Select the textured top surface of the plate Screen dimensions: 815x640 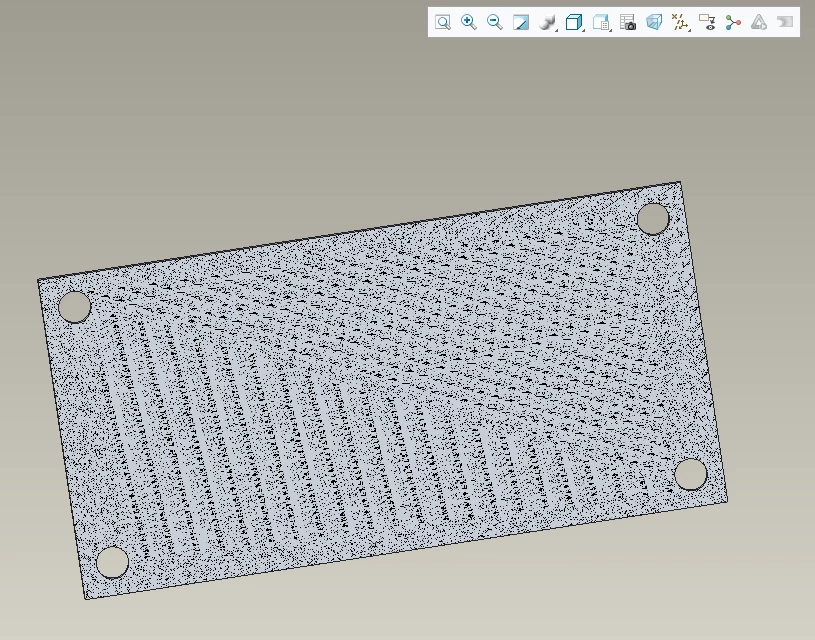coord(382,390)
